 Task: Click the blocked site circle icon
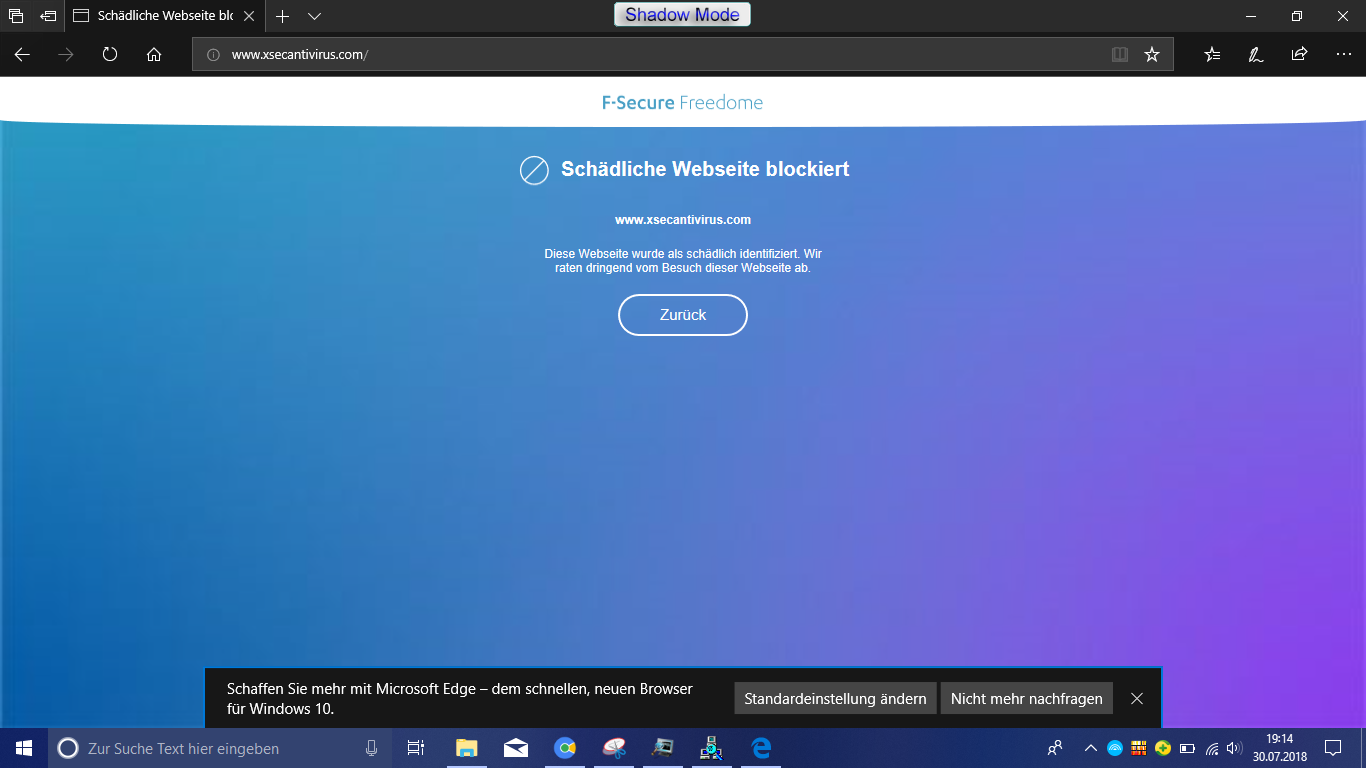tap(534, 170)
